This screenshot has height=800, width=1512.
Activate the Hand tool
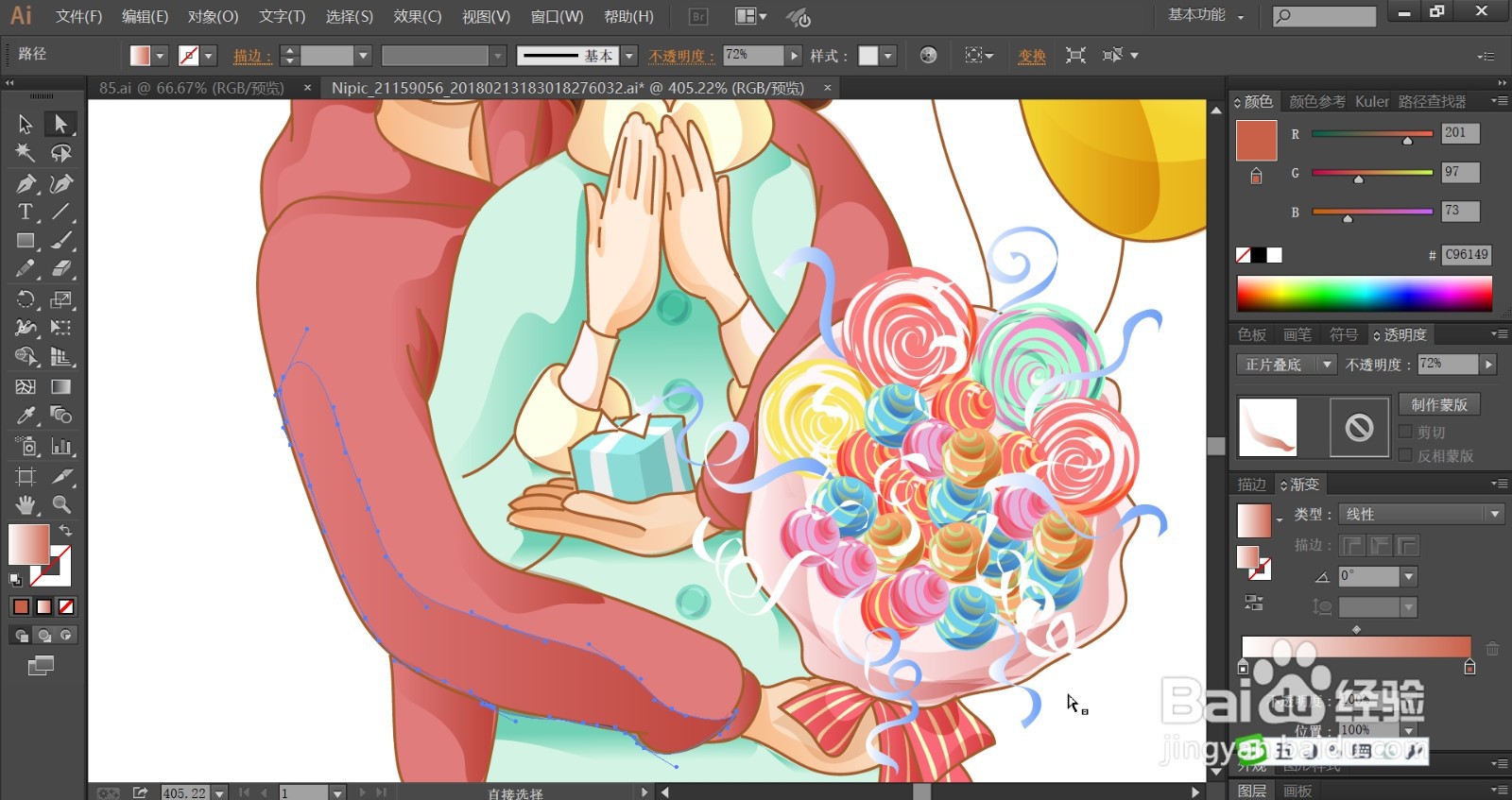click(26, 504)
